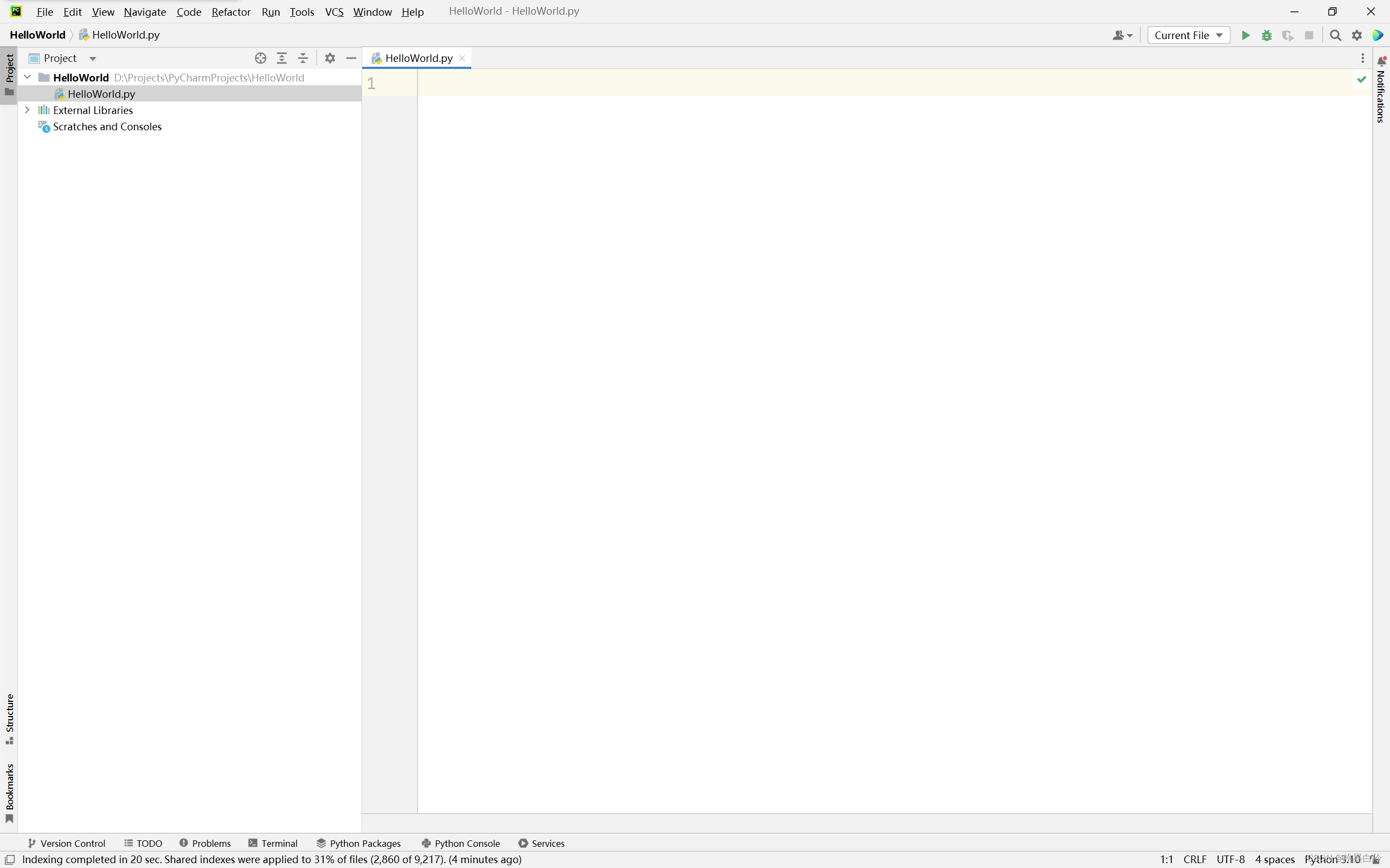Open IDE settings gear in top toolbar

1357,36
